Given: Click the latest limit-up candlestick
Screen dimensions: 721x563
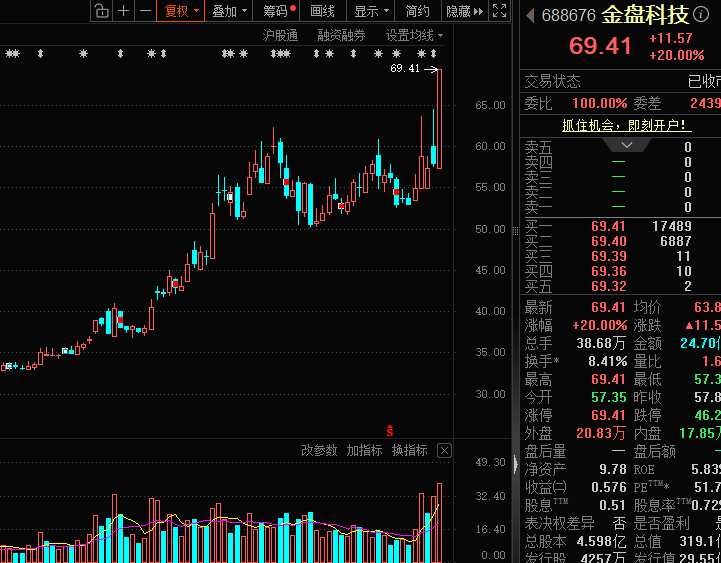Looking at the screenshot, I should pyautogui.click(x=440, y=119).
